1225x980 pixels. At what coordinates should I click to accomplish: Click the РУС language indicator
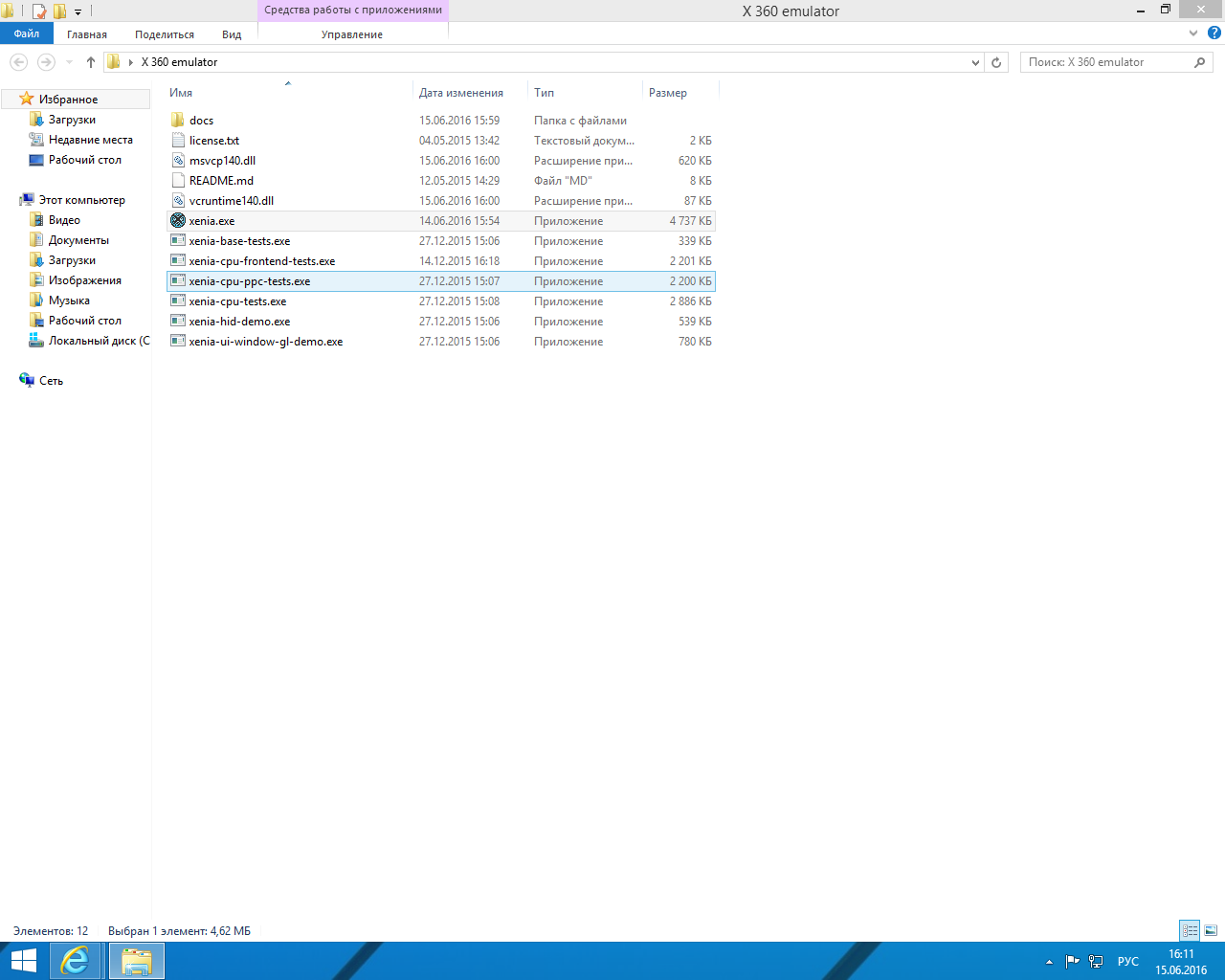tap(1128, 962)
